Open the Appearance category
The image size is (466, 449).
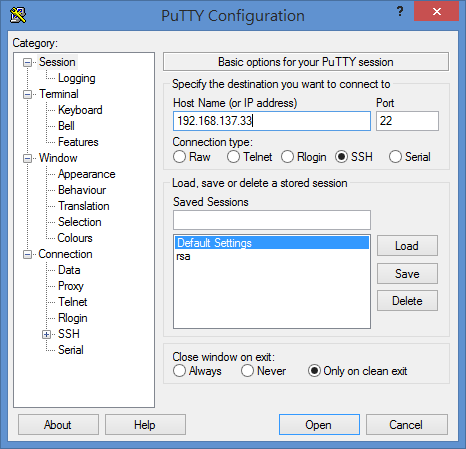tap(87, 174)
